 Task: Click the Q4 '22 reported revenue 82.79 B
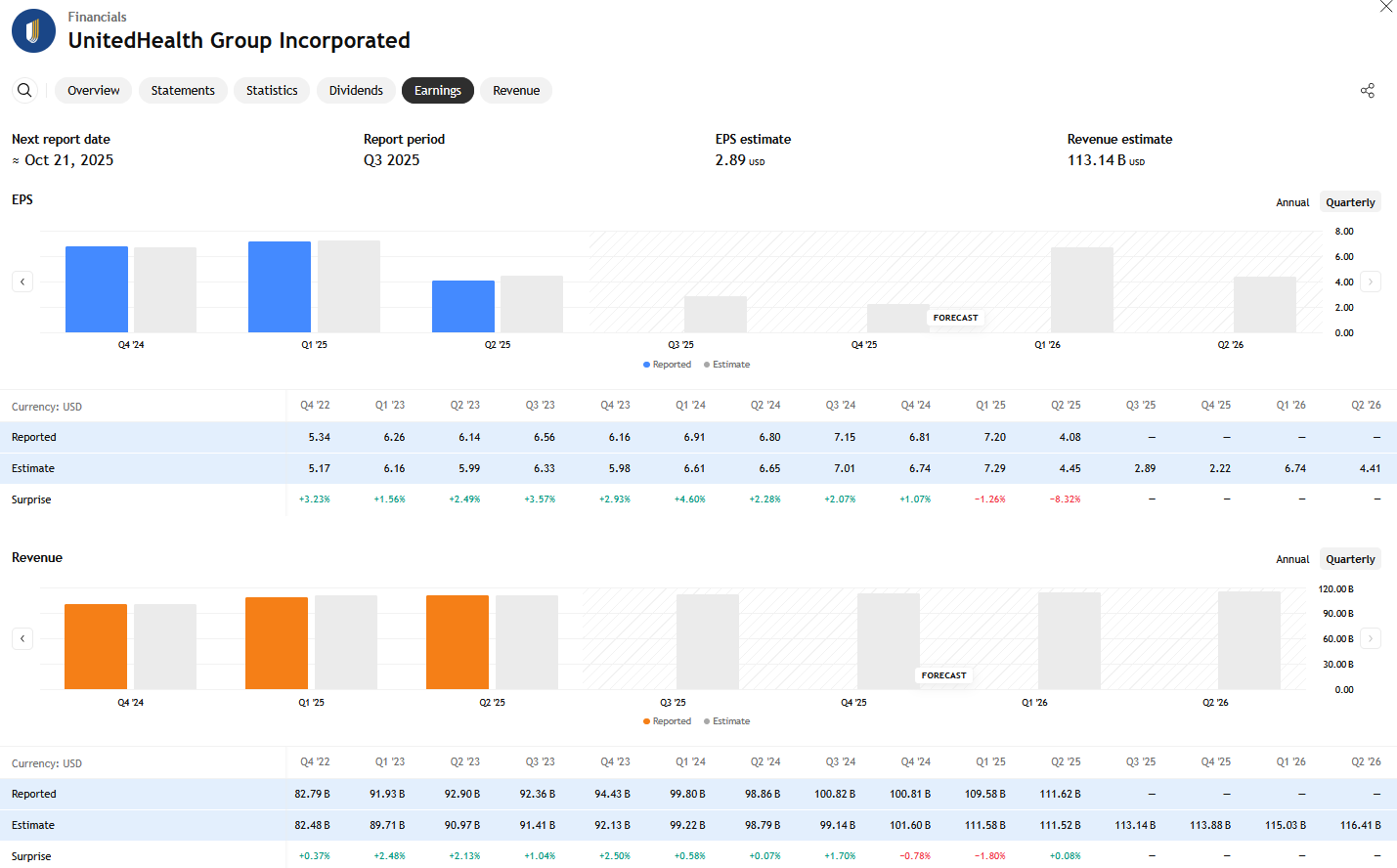tap(313, 794)
